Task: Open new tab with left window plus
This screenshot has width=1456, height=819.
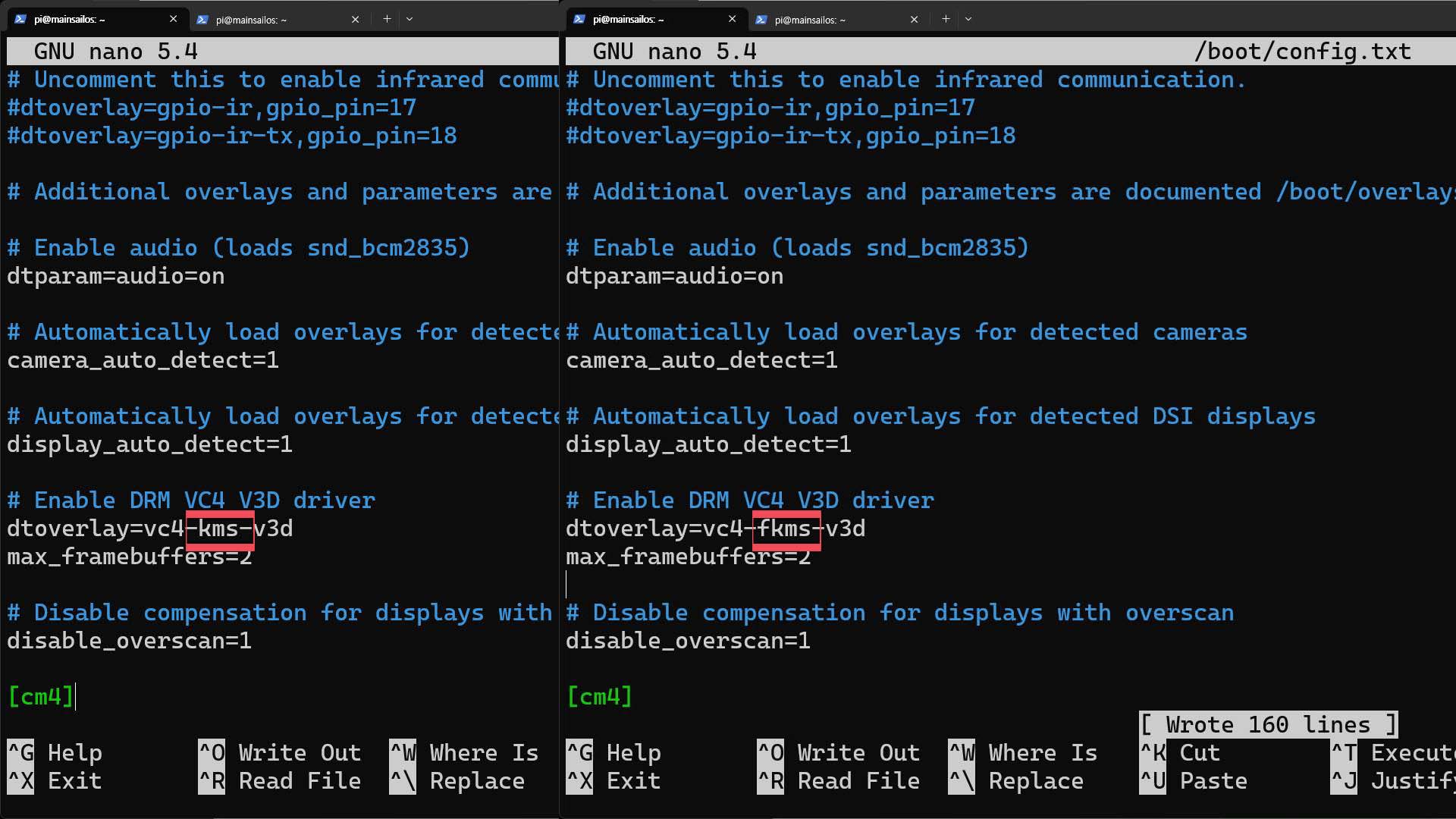Action: coord(387,19)
